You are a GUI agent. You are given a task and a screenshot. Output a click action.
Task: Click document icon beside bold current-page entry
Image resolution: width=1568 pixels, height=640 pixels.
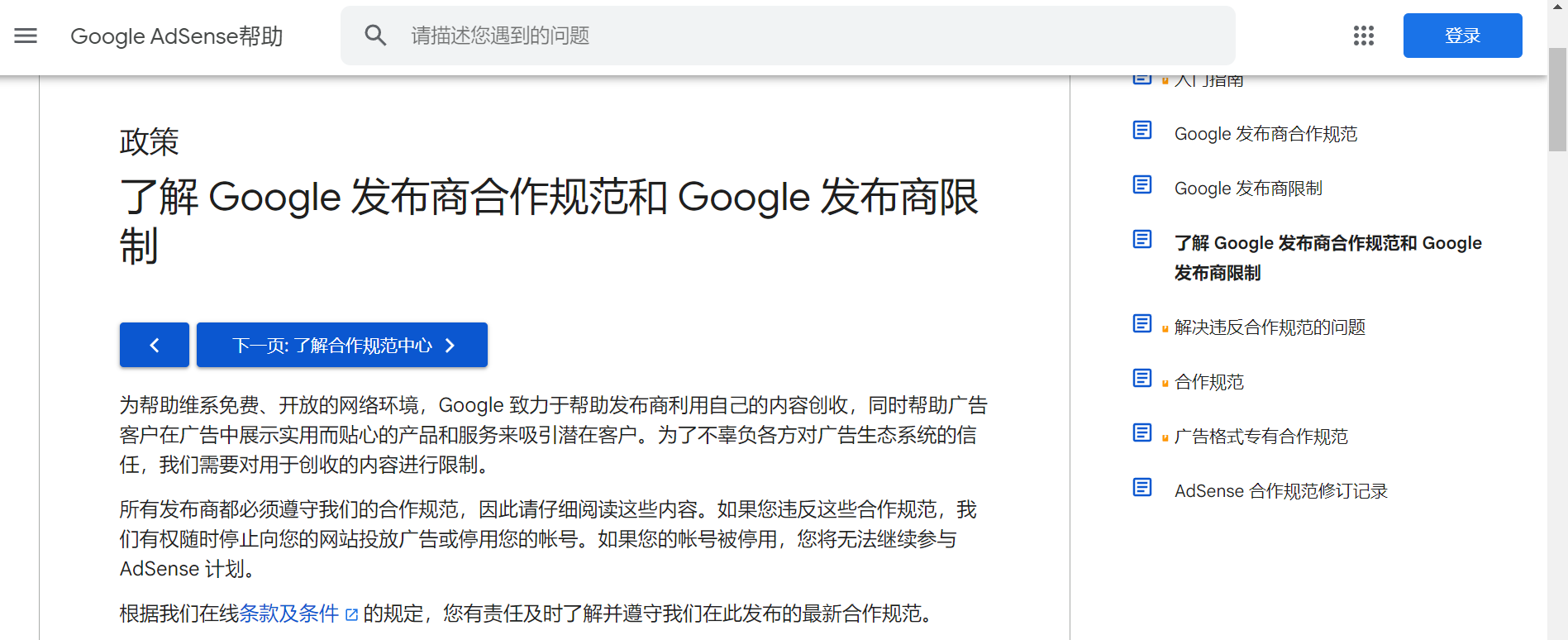(1142, 239)
